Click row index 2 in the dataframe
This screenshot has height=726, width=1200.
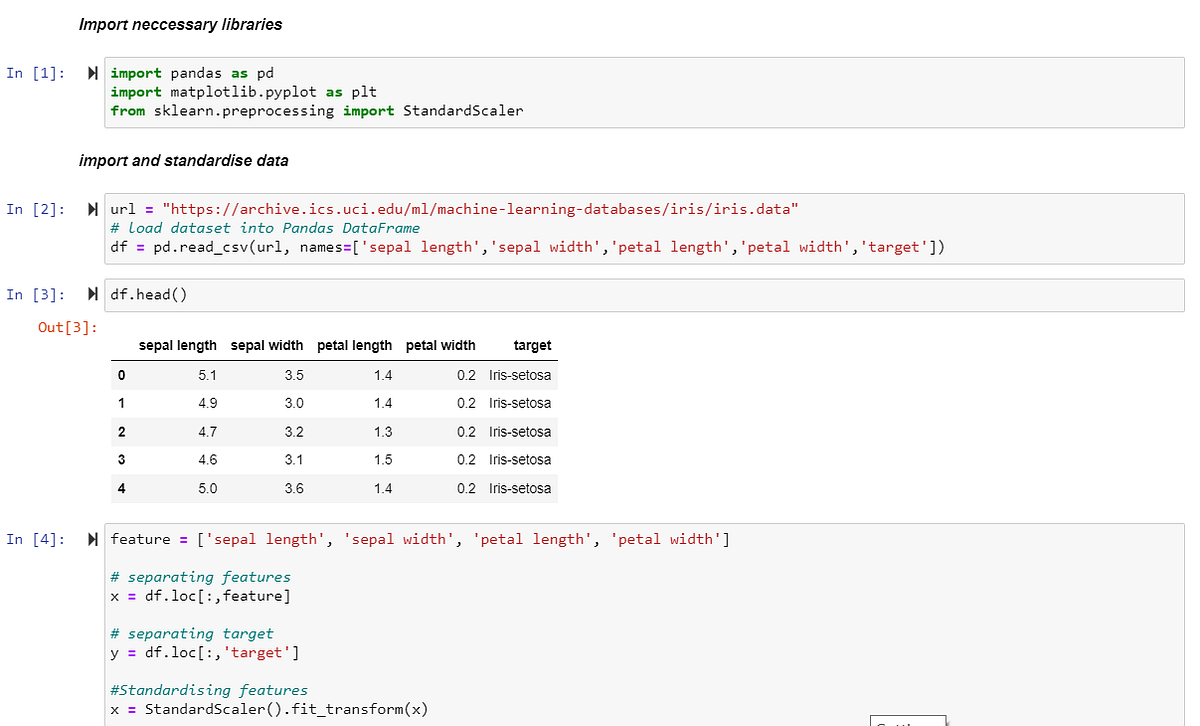(121, 432)
